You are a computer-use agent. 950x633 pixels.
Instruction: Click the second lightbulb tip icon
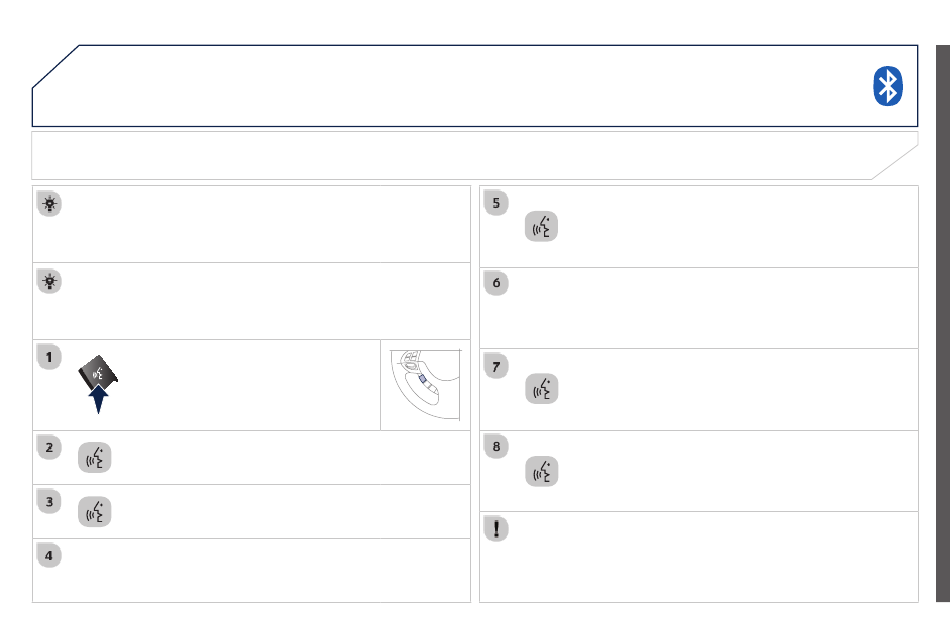click(50, 282)
